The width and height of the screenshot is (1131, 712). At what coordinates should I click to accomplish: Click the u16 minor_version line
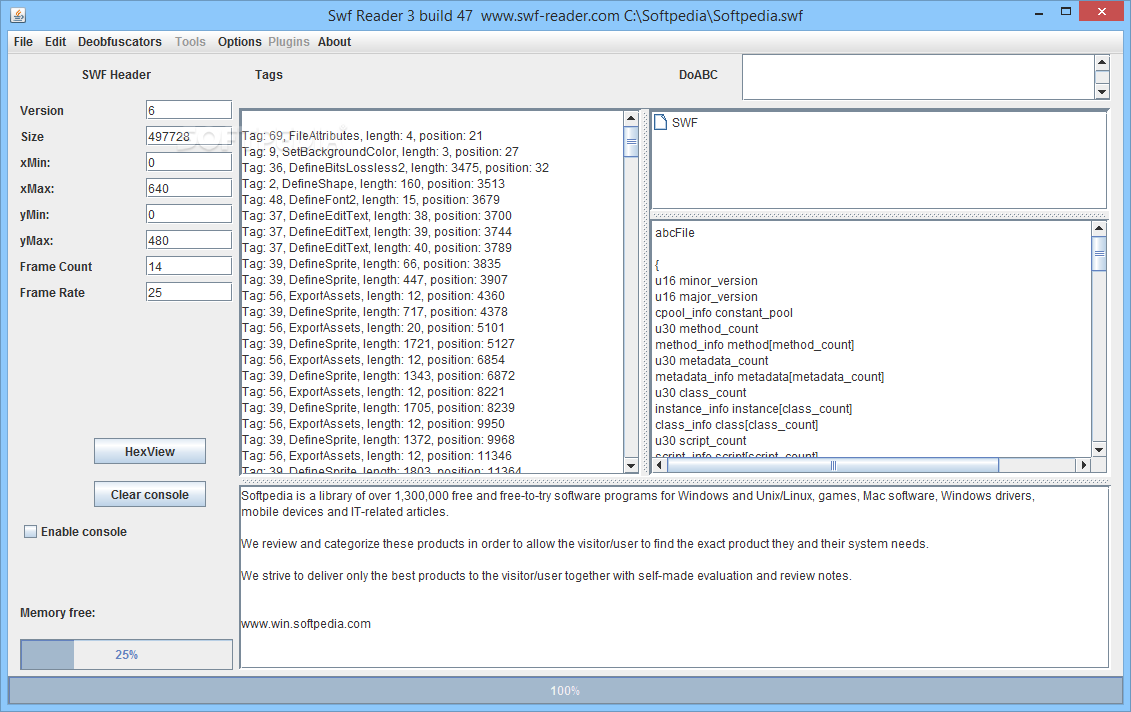point(706,281)
